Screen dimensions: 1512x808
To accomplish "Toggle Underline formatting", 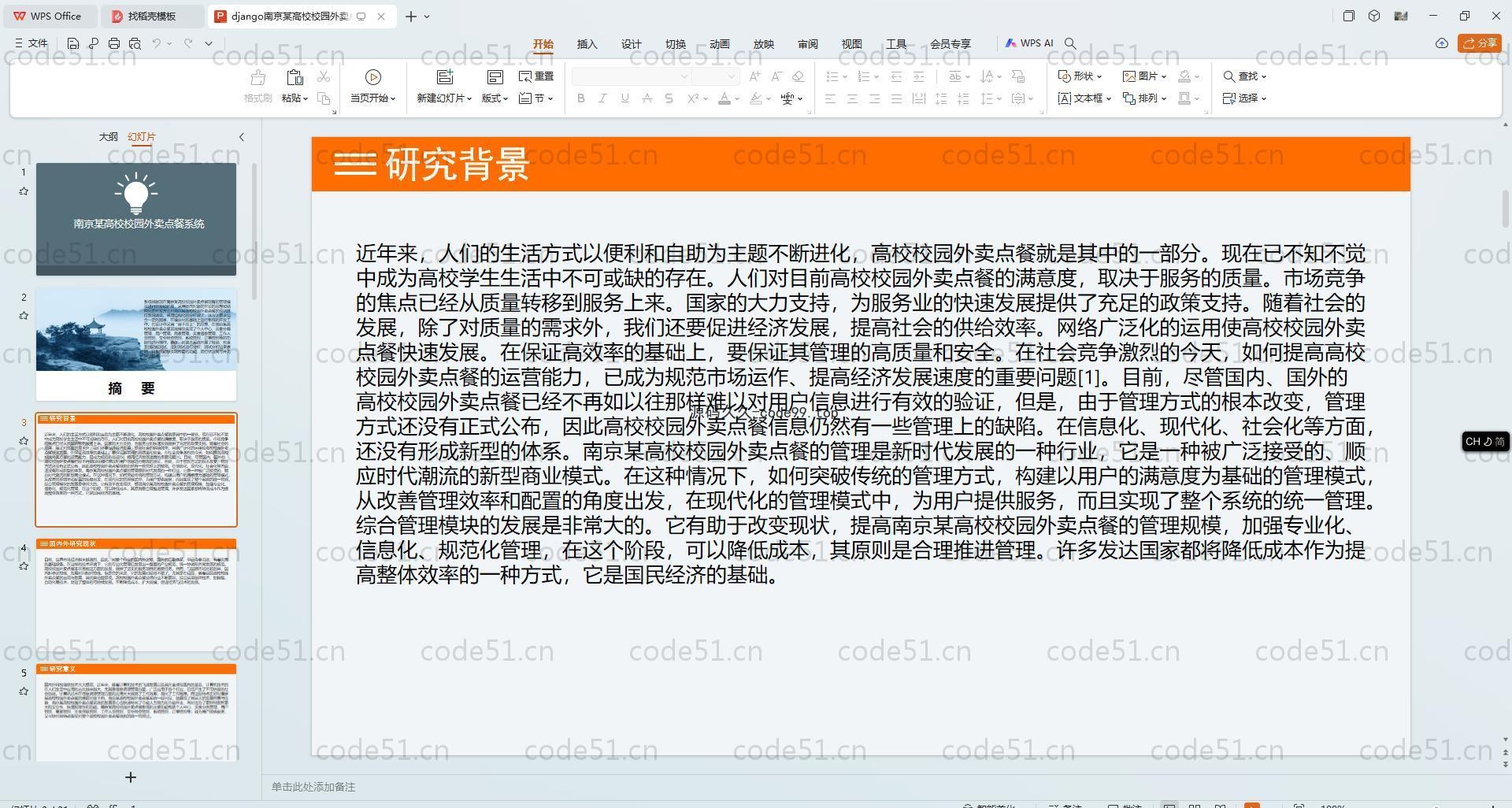I will (x=624, y=98).
